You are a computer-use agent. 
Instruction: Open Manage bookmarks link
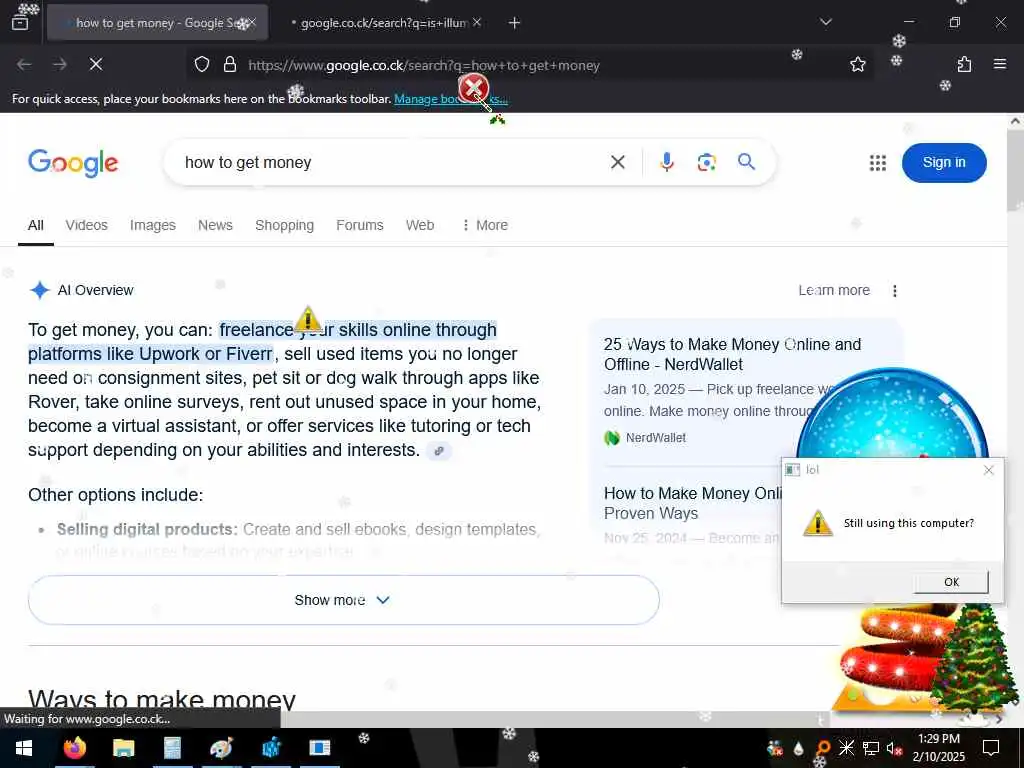click(x=451, y=99)
